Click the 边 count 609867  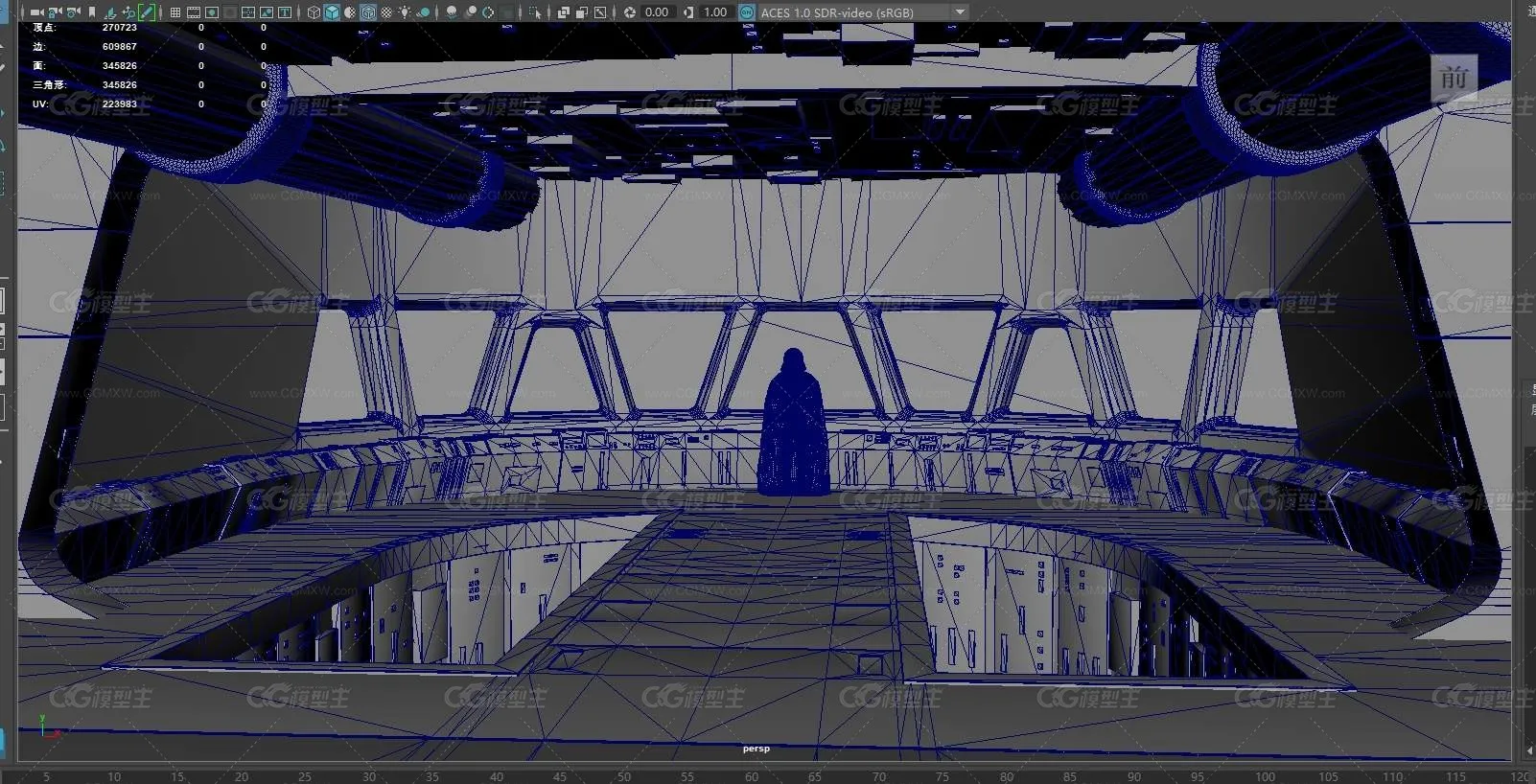tap(120, 46)
